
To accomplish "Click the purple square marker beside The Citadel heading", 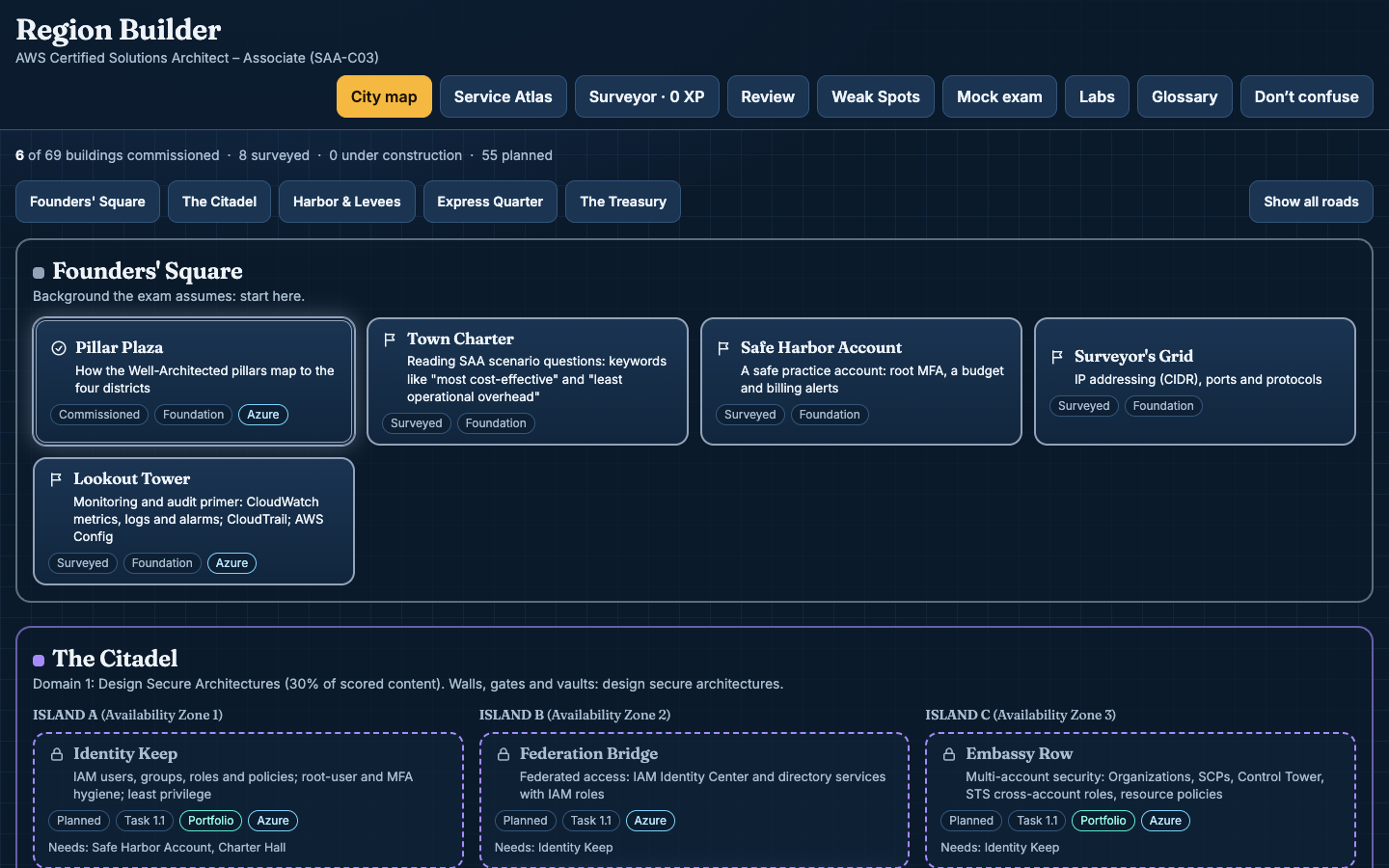I will click(x=39, y=661).
